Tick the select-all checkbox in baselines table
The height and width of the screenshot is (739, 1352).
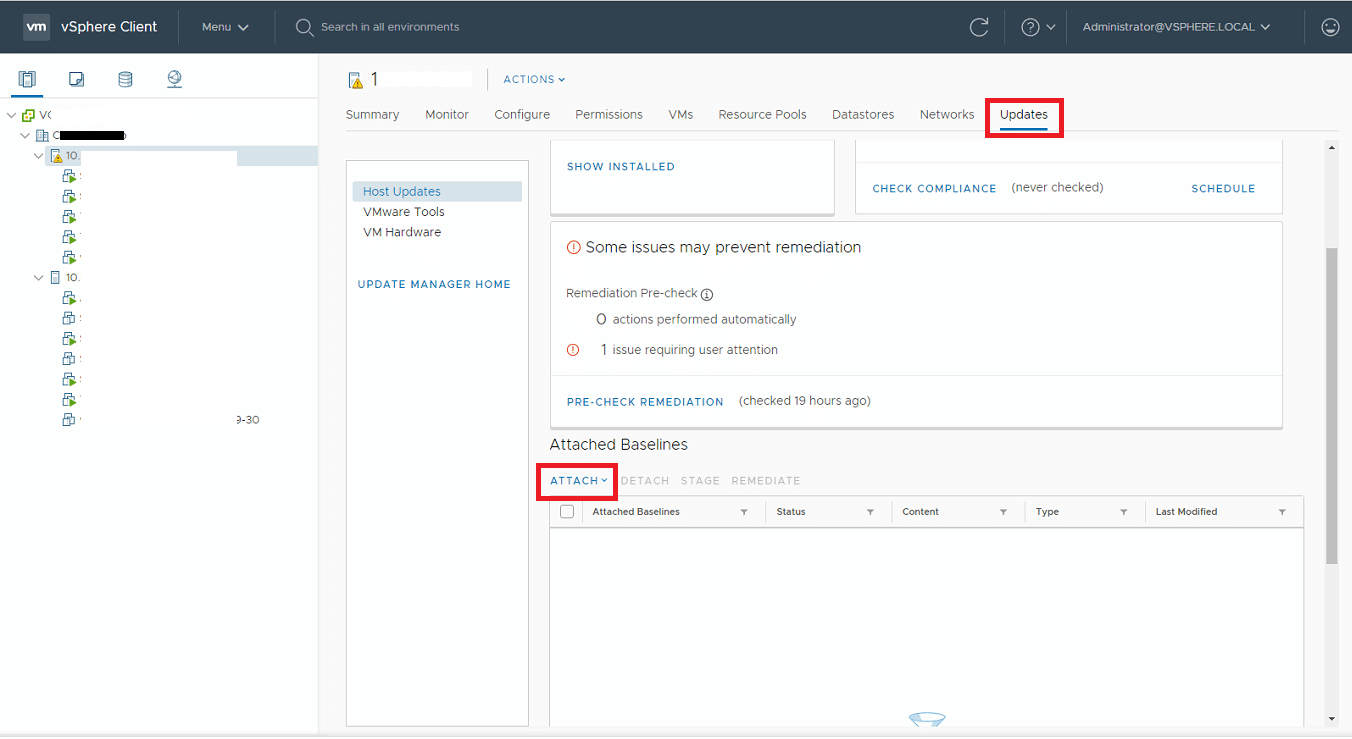pyautogui.click(x=567, y=511)
